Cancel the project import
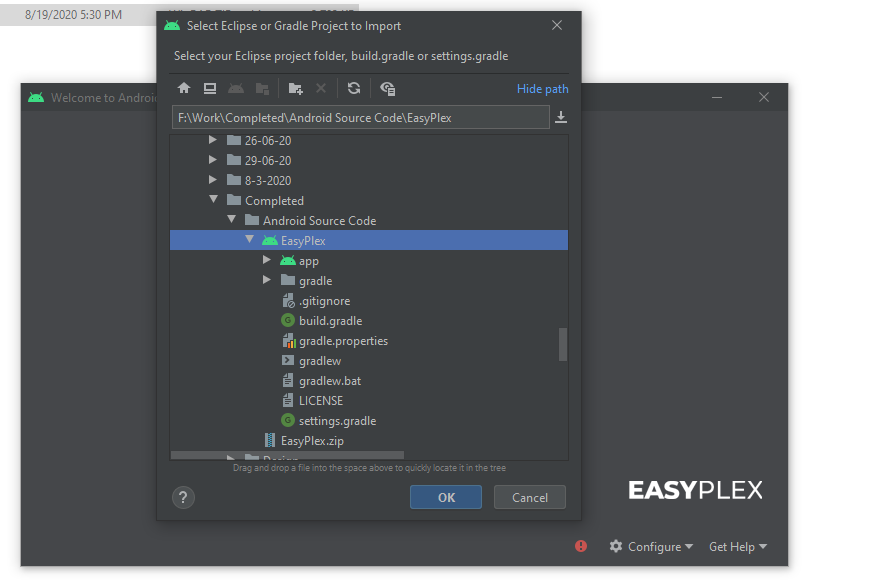Image resolution: width=871 pixels, height=587 pixels. click(529, 496)
